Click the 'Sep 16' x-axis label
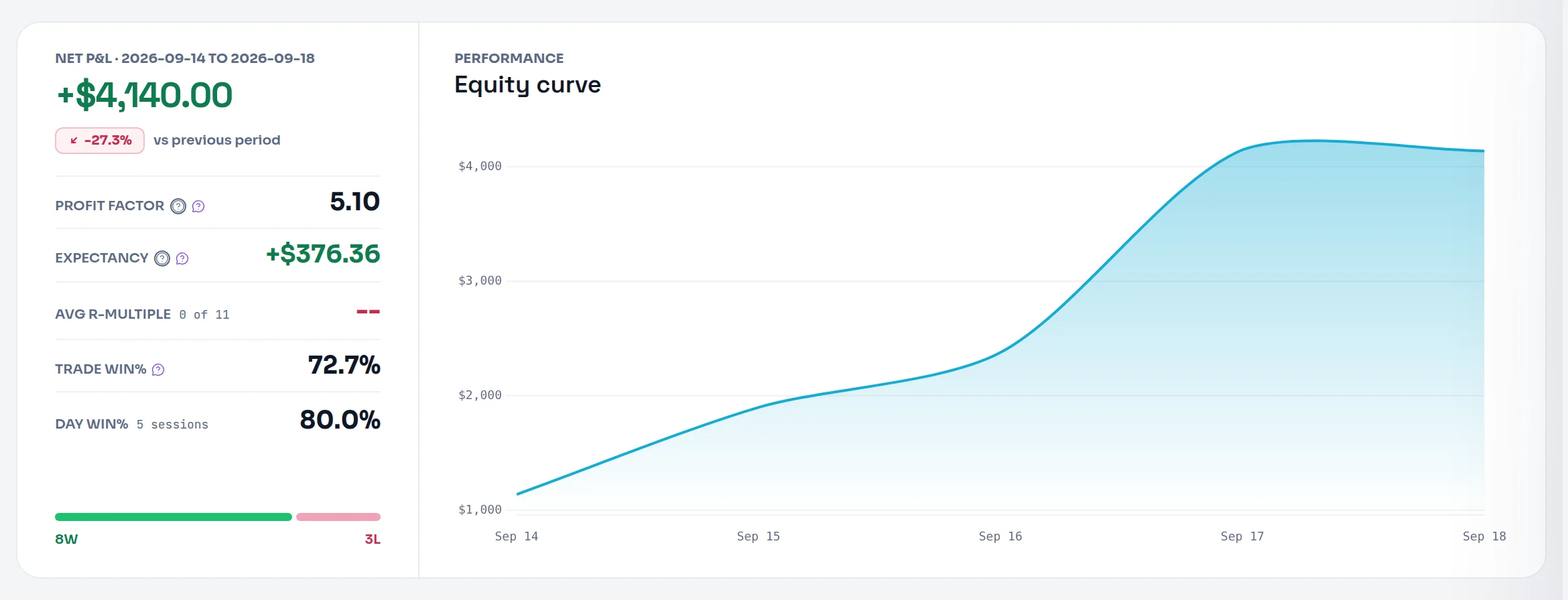This screenshot has width=1568, height=600. pyautogui.click(x=1000, y=536)
